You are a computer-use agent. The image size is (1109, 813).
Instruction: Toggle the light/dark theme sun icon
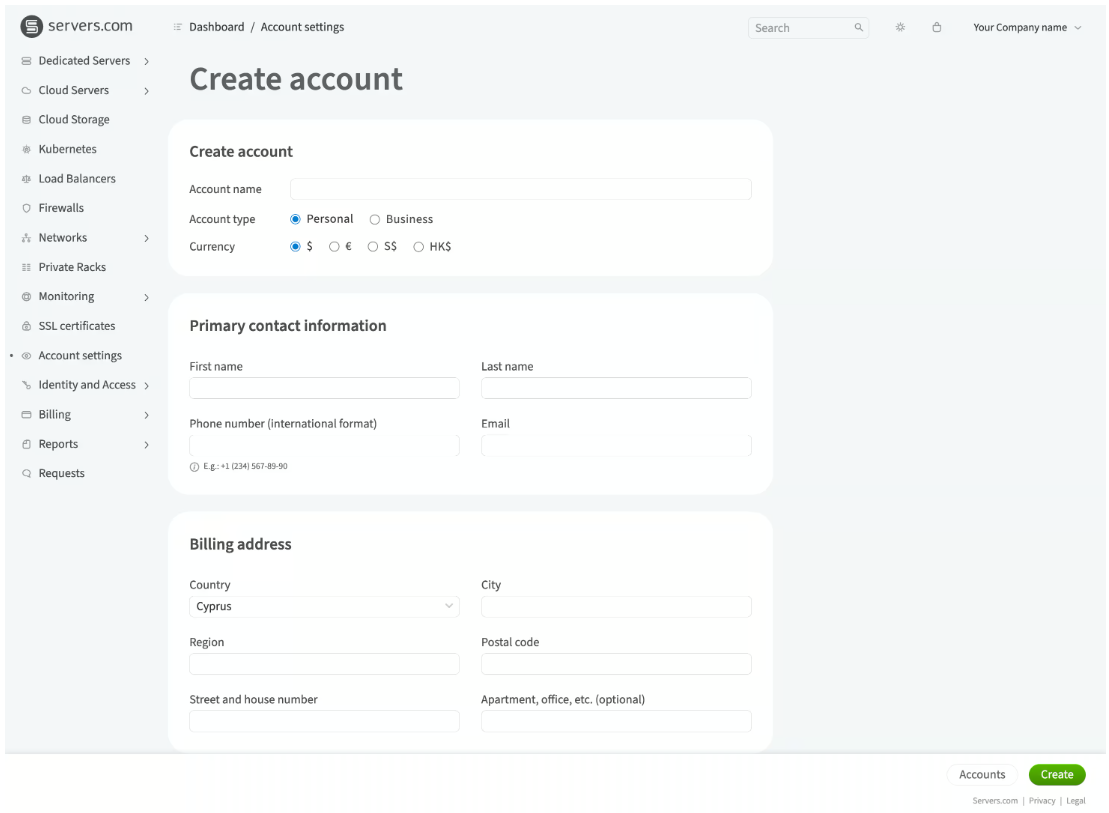point(900,28)
